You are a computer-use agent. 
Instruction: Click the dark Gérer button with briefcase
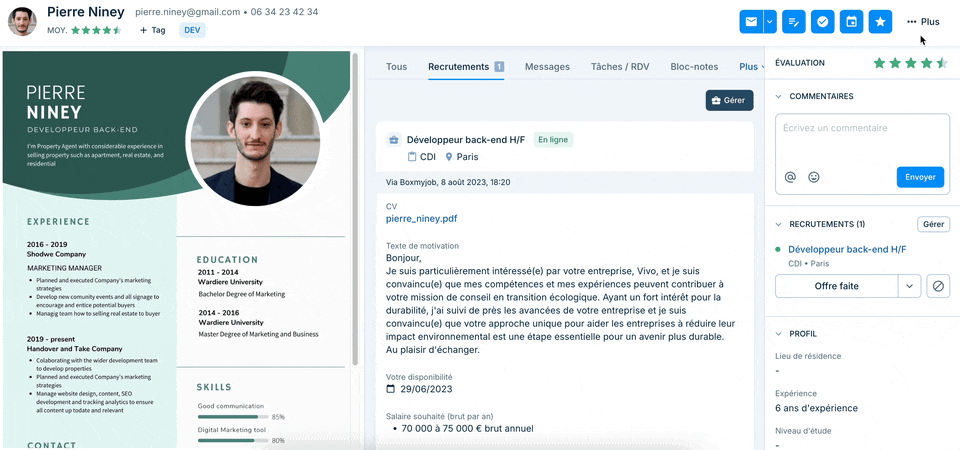pos(729,100)
